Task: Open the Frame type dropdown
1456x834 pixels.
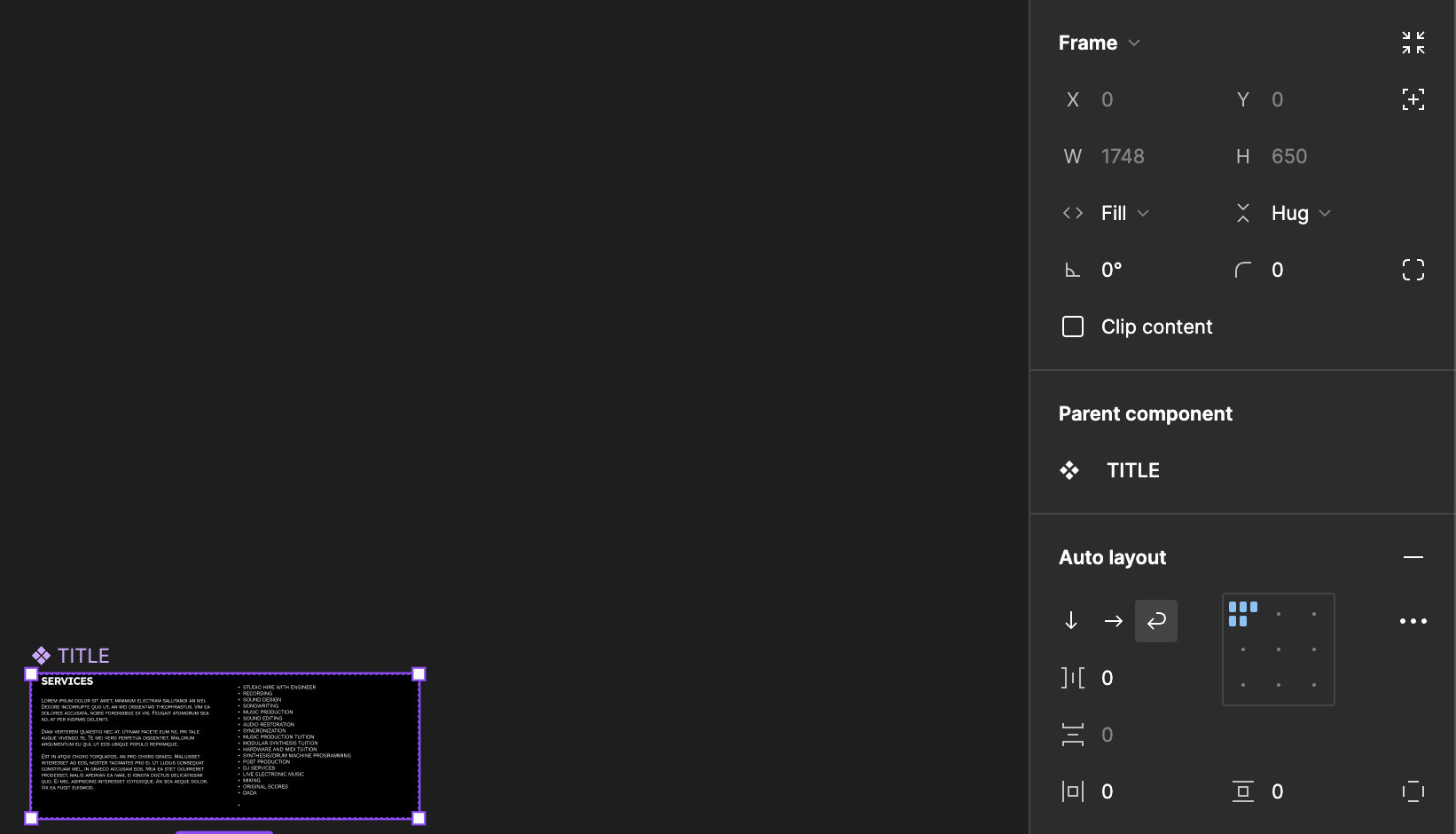Action: pyautogui.click(x=1100, y=43)
